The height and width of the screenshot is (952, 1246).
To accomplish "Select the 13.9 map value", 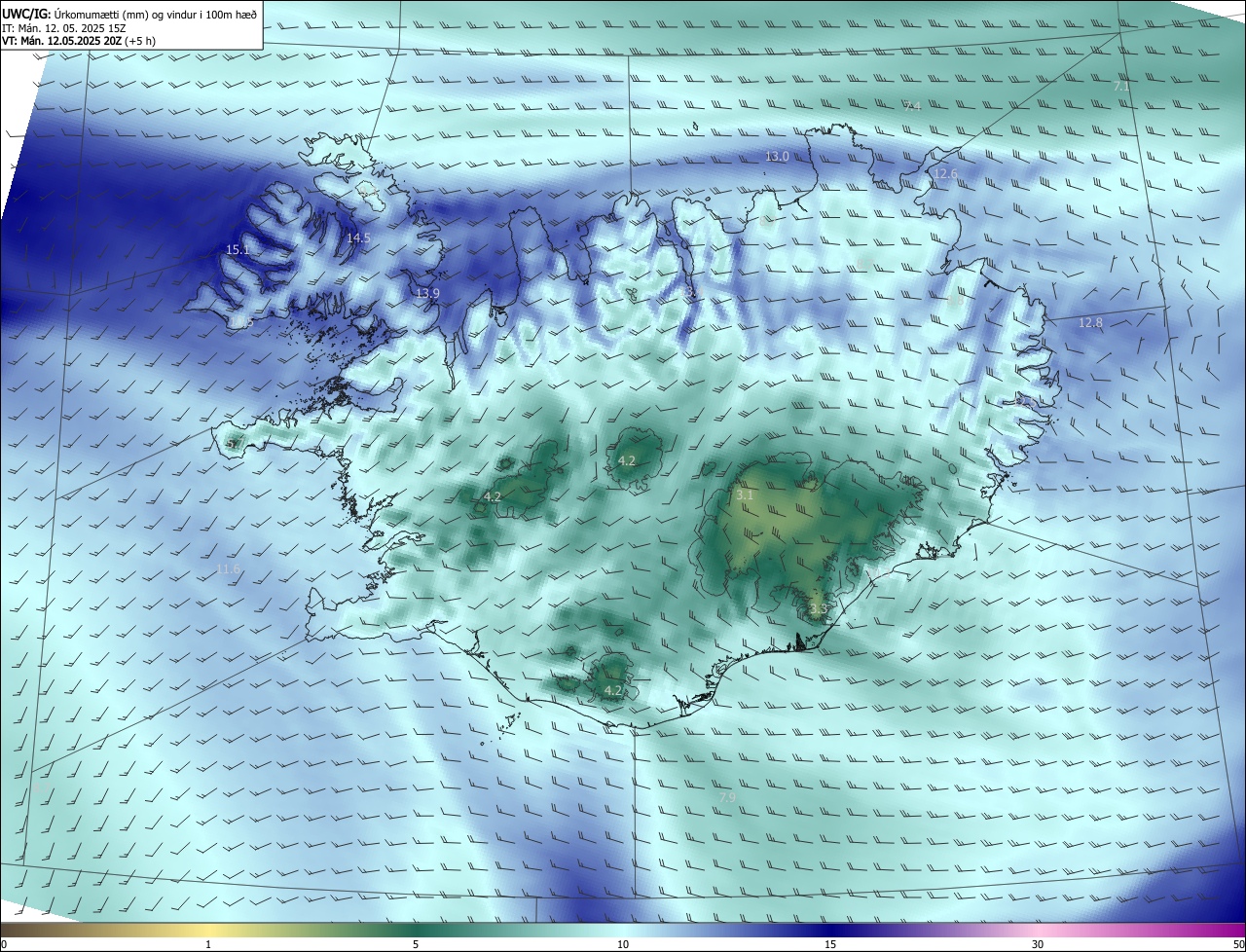I will click(427, 293).
